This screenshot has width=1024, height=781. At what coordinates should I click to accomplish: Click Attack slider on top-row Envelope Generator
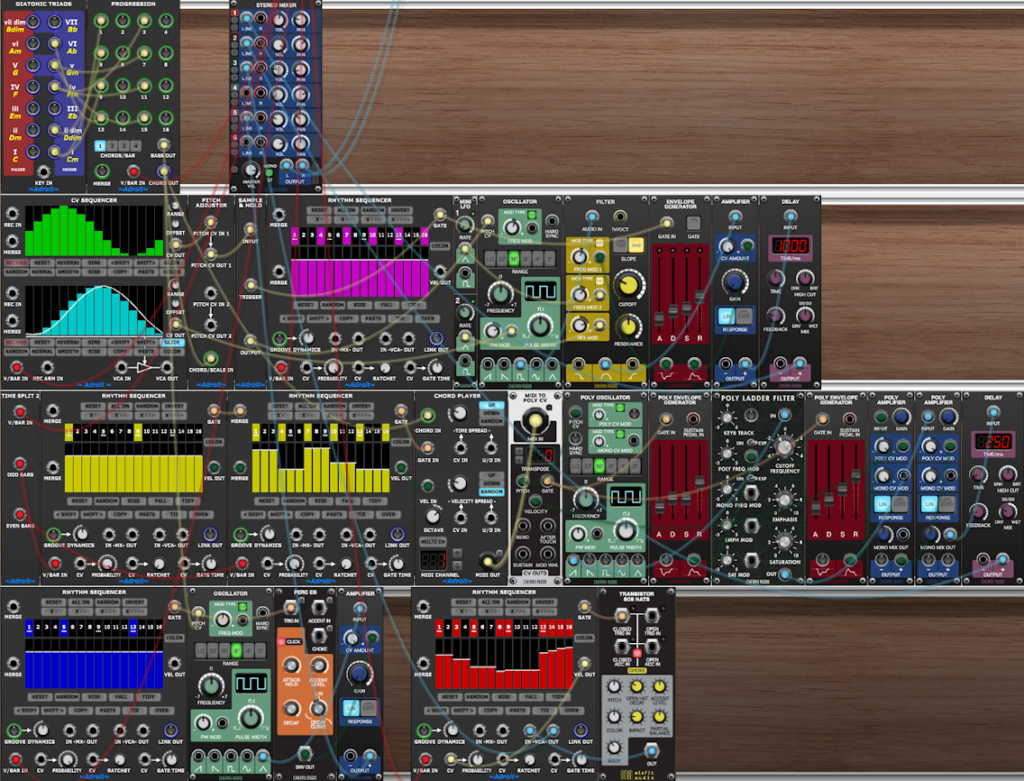pos(659,318)
